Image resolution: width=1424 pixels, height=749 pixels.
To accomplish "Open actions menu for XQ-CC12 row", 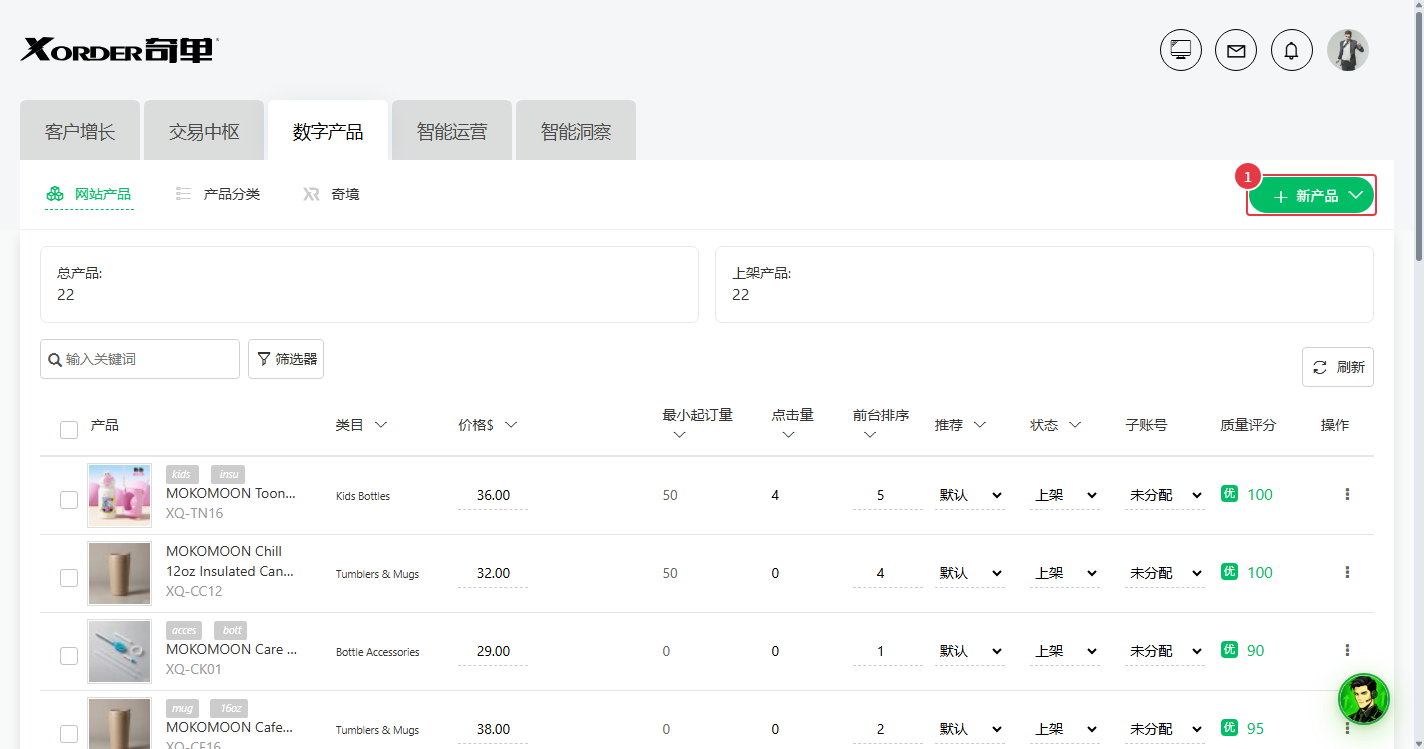I will [1347, 572].
